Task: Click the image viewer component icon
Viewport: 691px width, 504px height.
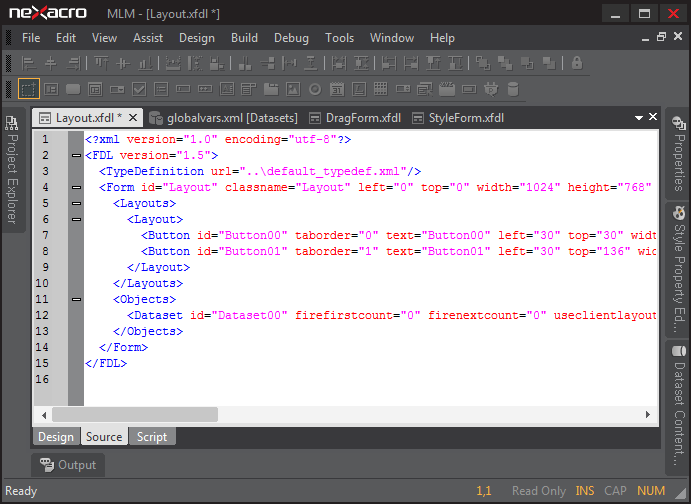Action: tap(293, 89)
